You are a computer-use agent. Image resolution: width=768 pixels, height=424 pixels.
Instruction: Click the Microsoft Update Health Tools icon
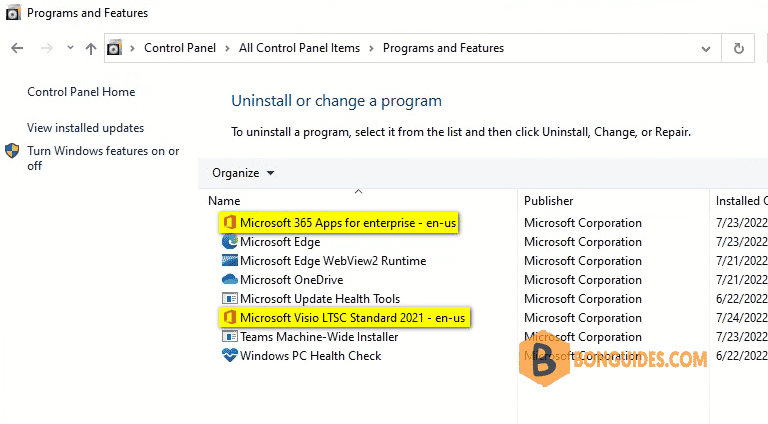(230, 299)
